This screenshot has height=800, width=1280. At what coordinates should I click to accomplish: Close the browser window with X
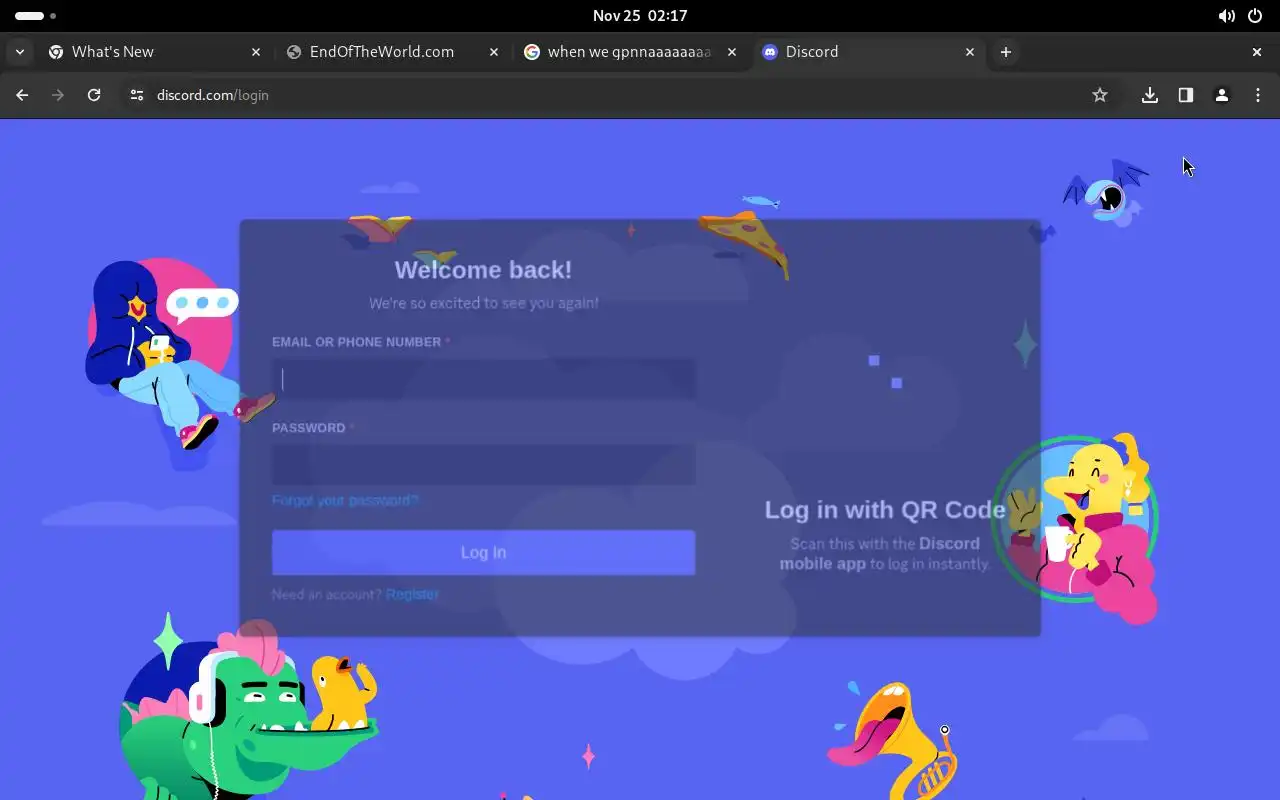point(1257,52)
